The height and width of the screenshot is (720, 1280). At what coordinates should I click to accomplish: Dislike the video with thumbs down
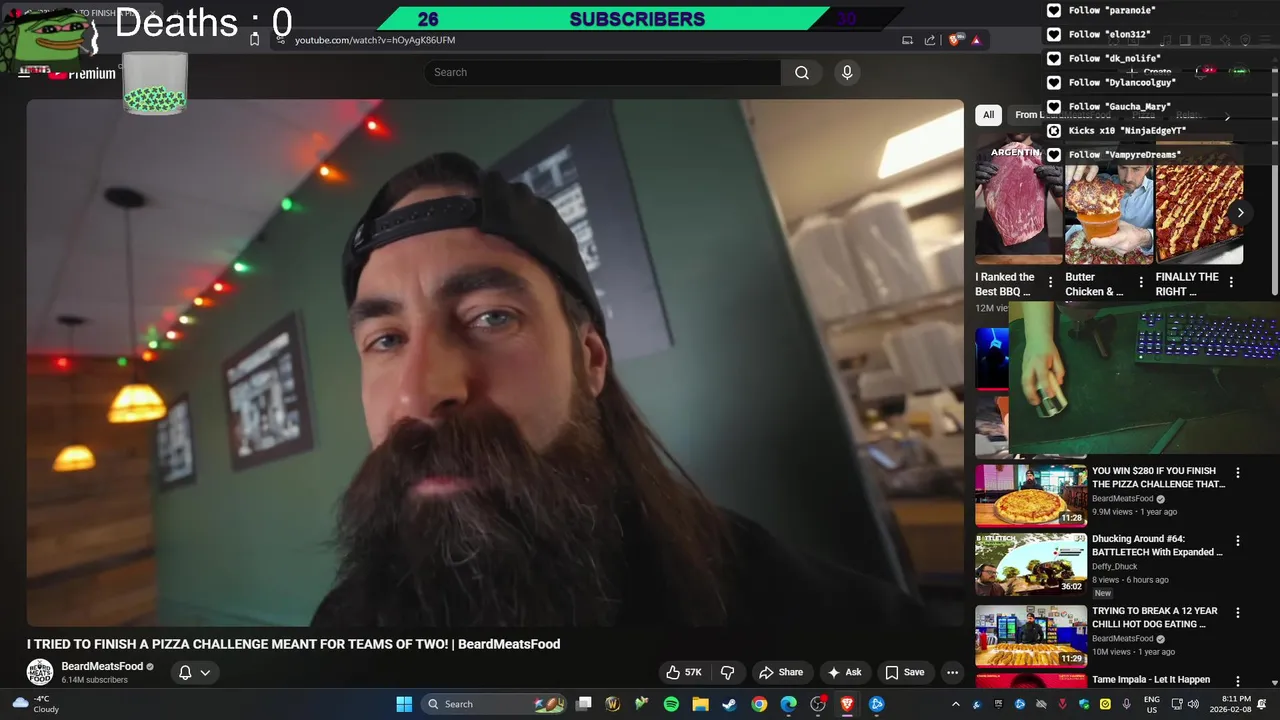[x=728, y=672]
